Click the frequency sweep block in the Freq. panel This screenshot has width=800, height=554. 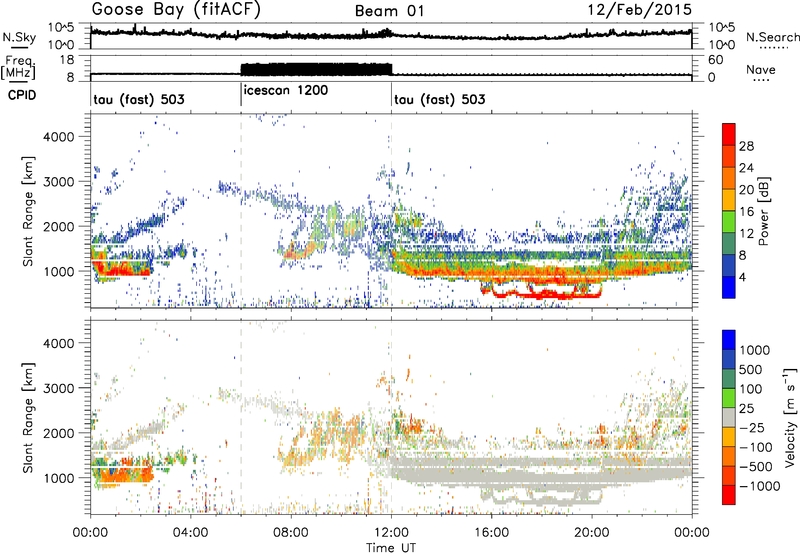coord(316,69)
